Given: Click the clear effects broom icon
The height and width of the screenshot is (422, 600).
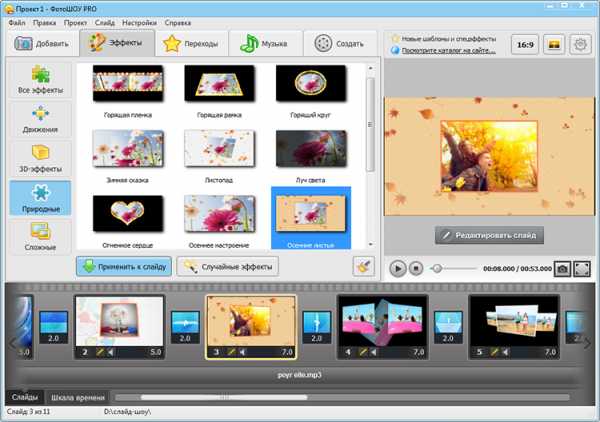Looking at the screenshot, I should pos(363,266).
